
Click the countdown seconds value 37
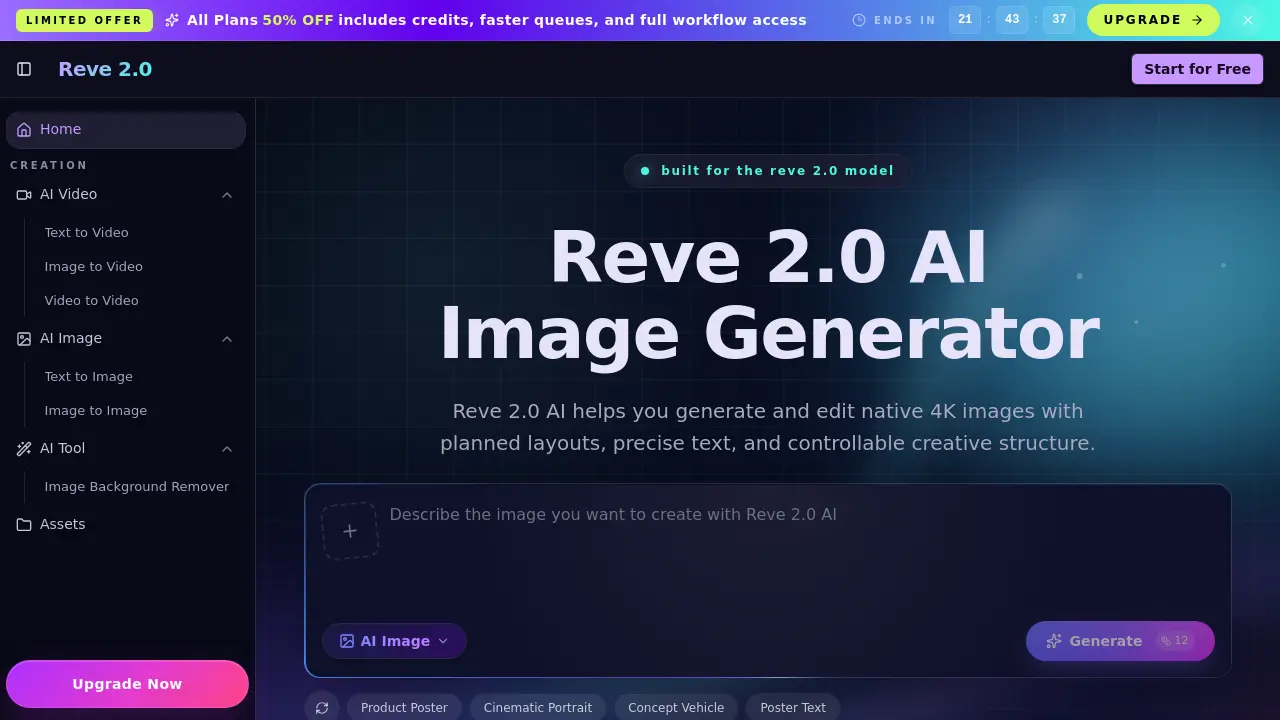point(1060,19)
